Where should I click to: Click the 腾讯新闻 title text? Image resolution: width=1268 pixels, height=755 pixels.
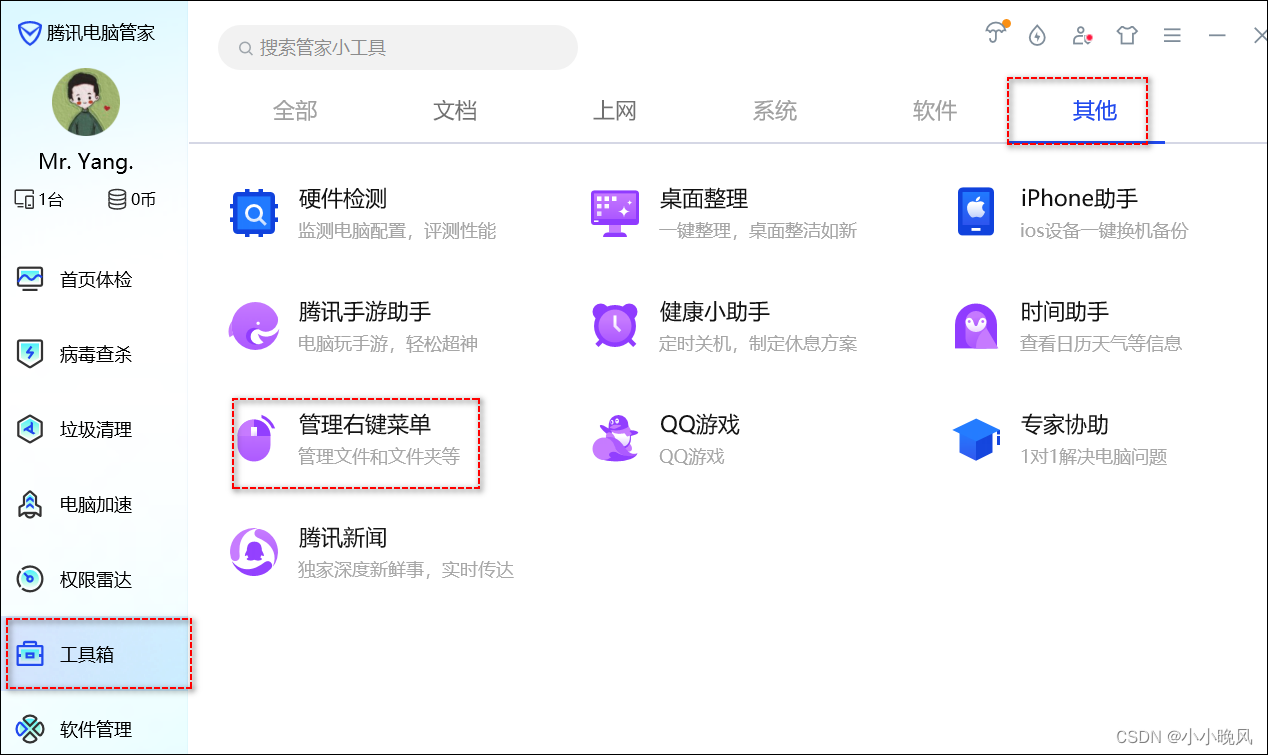click(x=343, y=537)
